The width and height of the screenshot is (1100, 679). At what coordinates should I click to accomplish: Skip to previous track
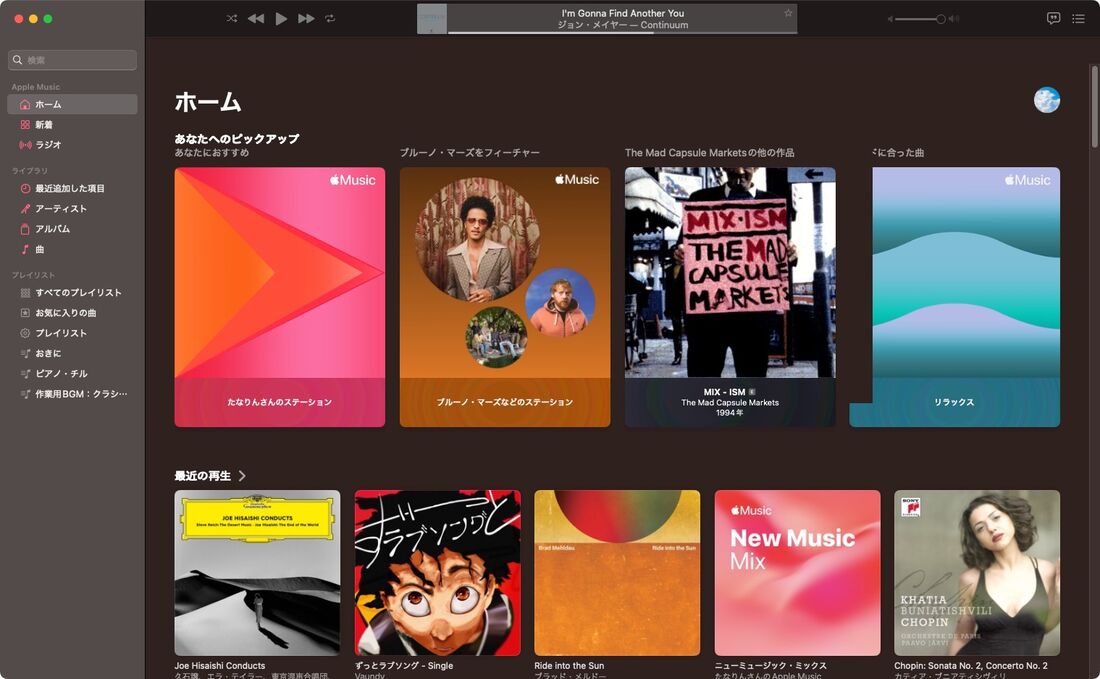(x=256, y=19)
